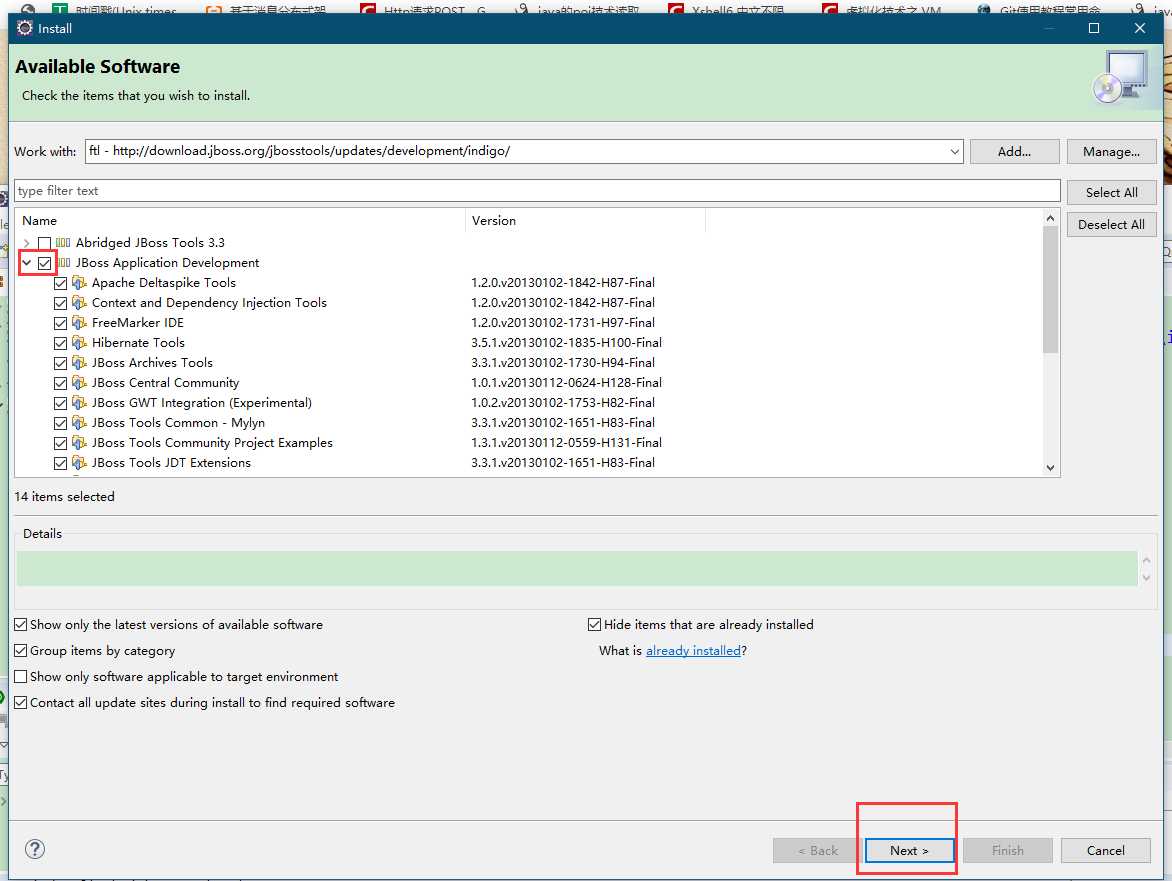Click the Cancel button
The width and height of the screenshot is (1172, 881).
pos(1105,850)
